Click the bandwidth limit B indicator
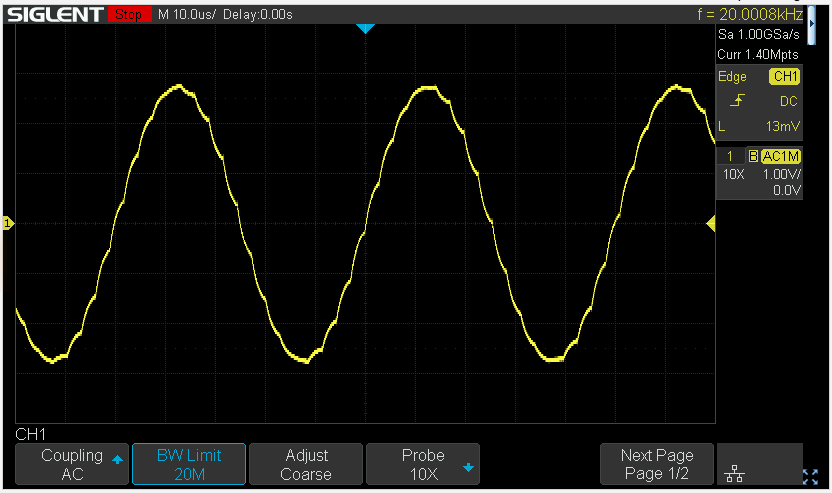The height and width of the screenshot is (493, 832). click(x=753, y=156)
